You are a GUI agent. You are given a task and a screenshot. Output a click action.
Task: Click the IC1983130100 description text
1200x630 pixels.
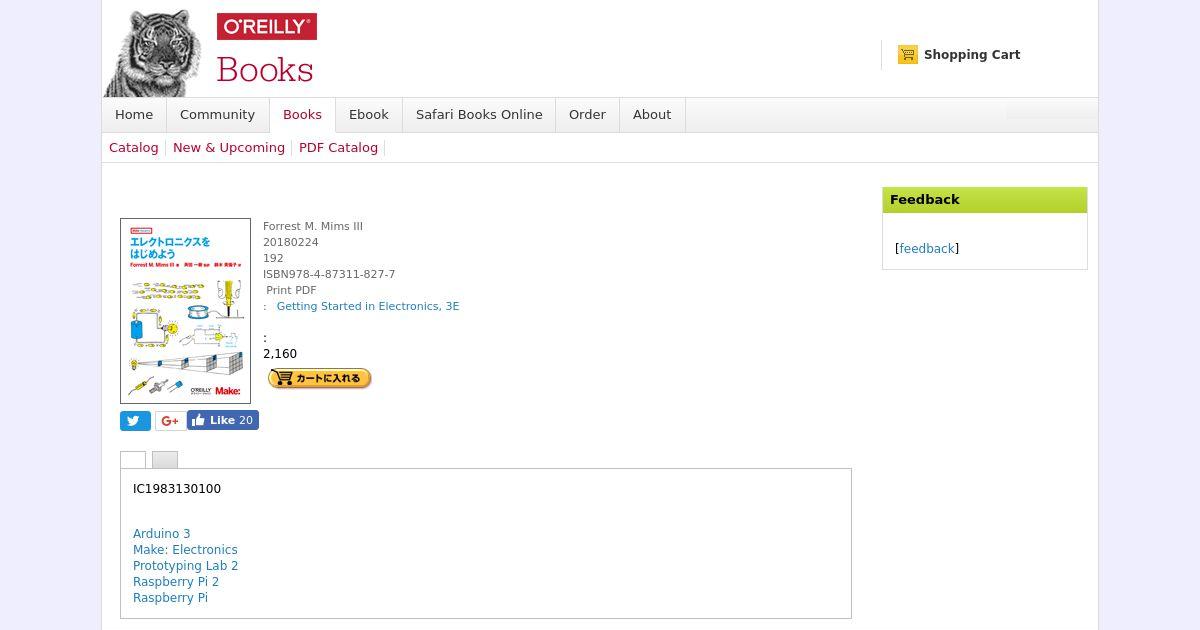tap(177, 489)
